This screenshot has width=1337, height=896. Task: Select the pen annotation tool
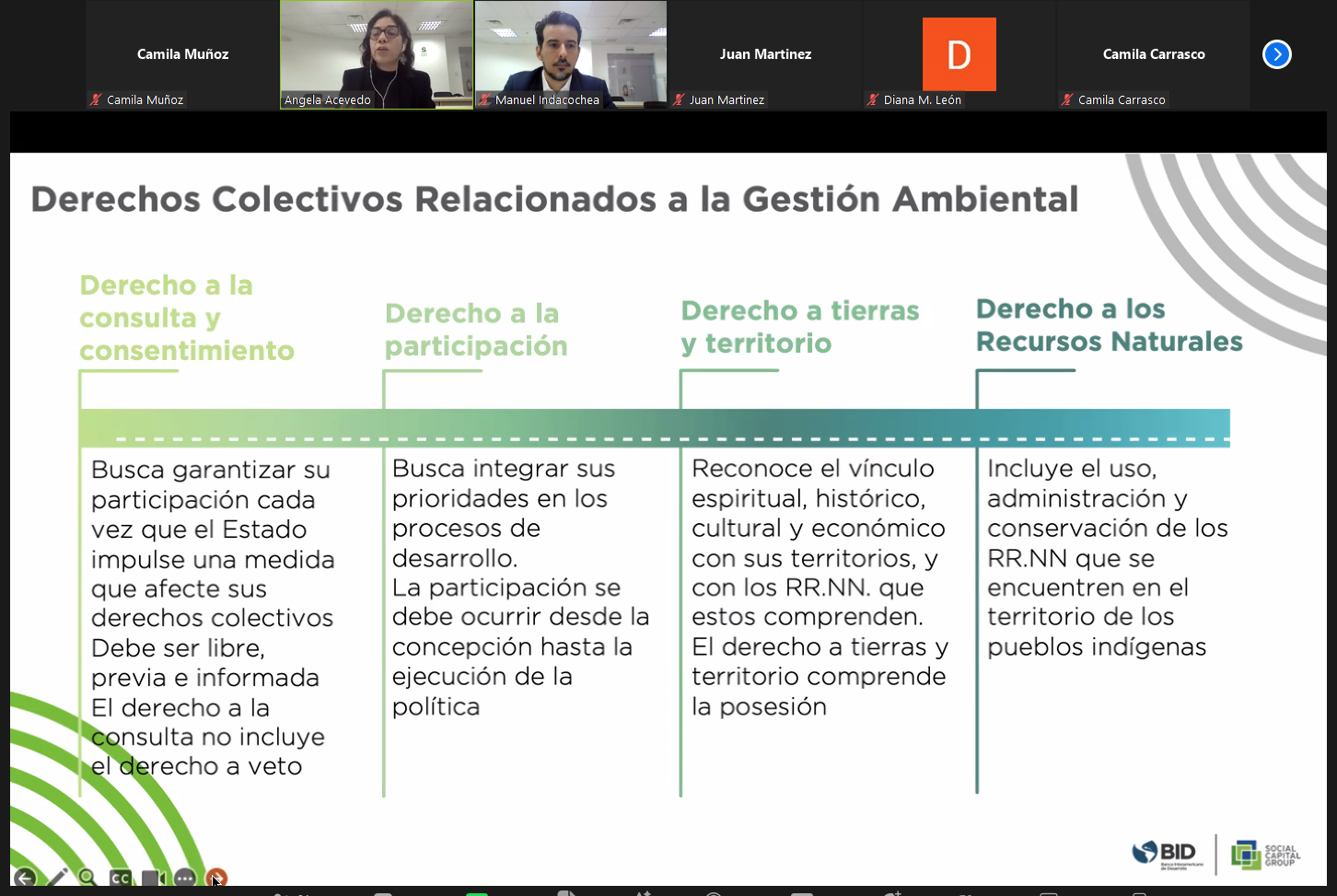(x=57, y=878)
